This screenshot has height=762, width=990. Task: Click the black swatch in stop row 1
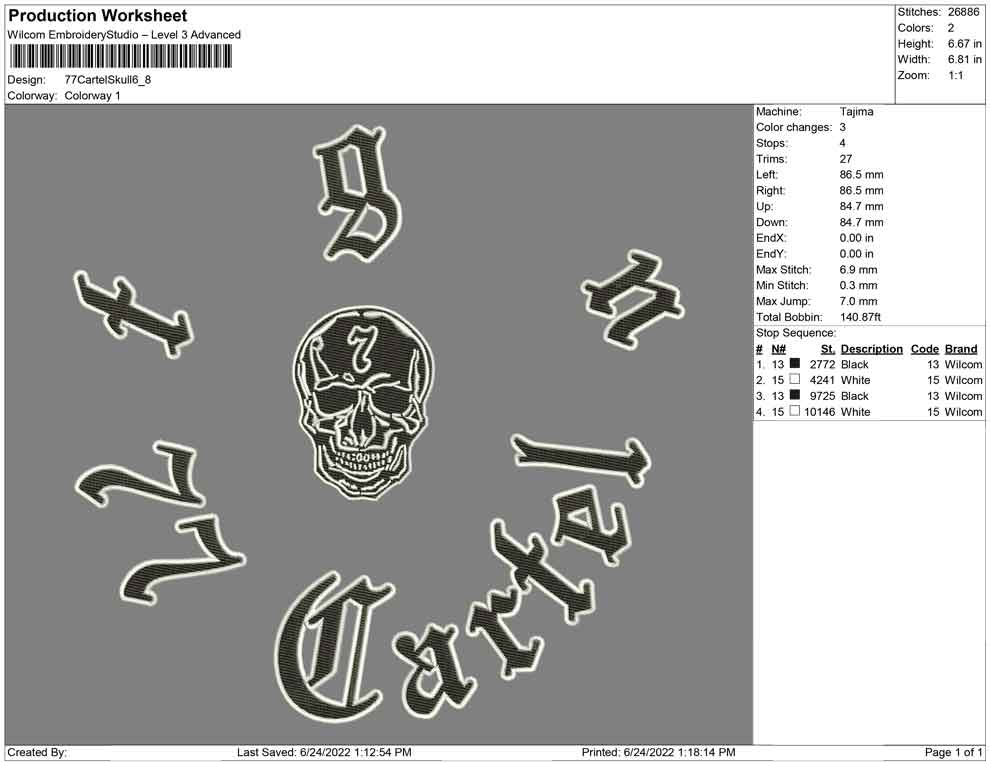point(795,364)
